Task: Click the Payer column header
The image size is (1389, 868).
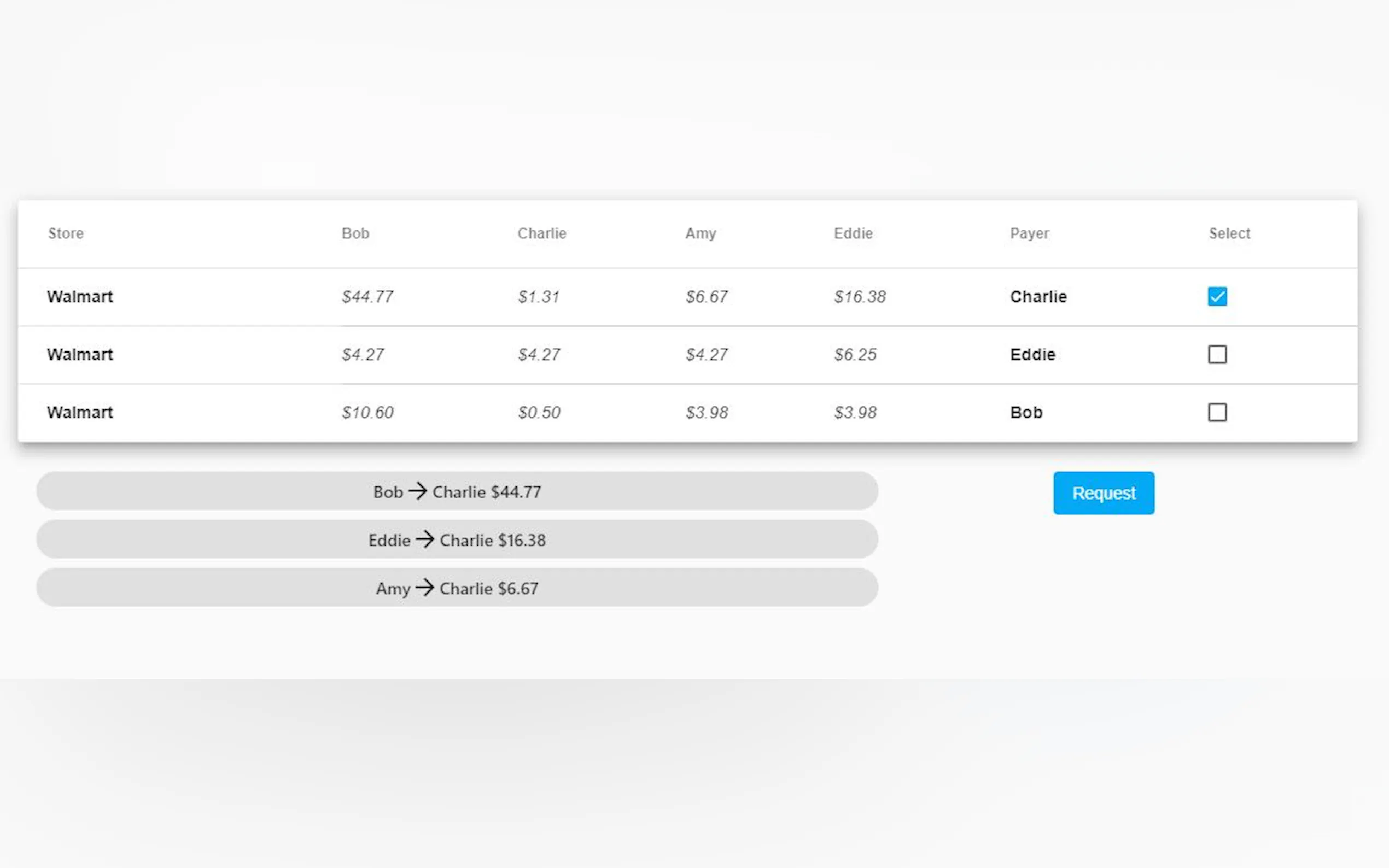Action: click(x=1029, y=233)
